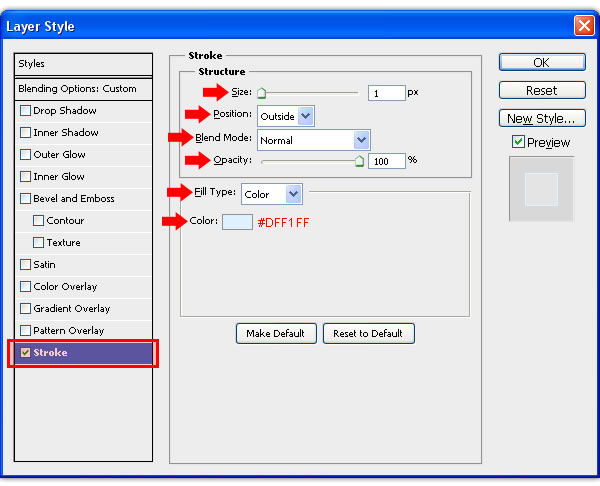Open Blending Options: Custom entry
This screenshot has width=600, height=486.
pyautogui.click(x=83, y=89)
